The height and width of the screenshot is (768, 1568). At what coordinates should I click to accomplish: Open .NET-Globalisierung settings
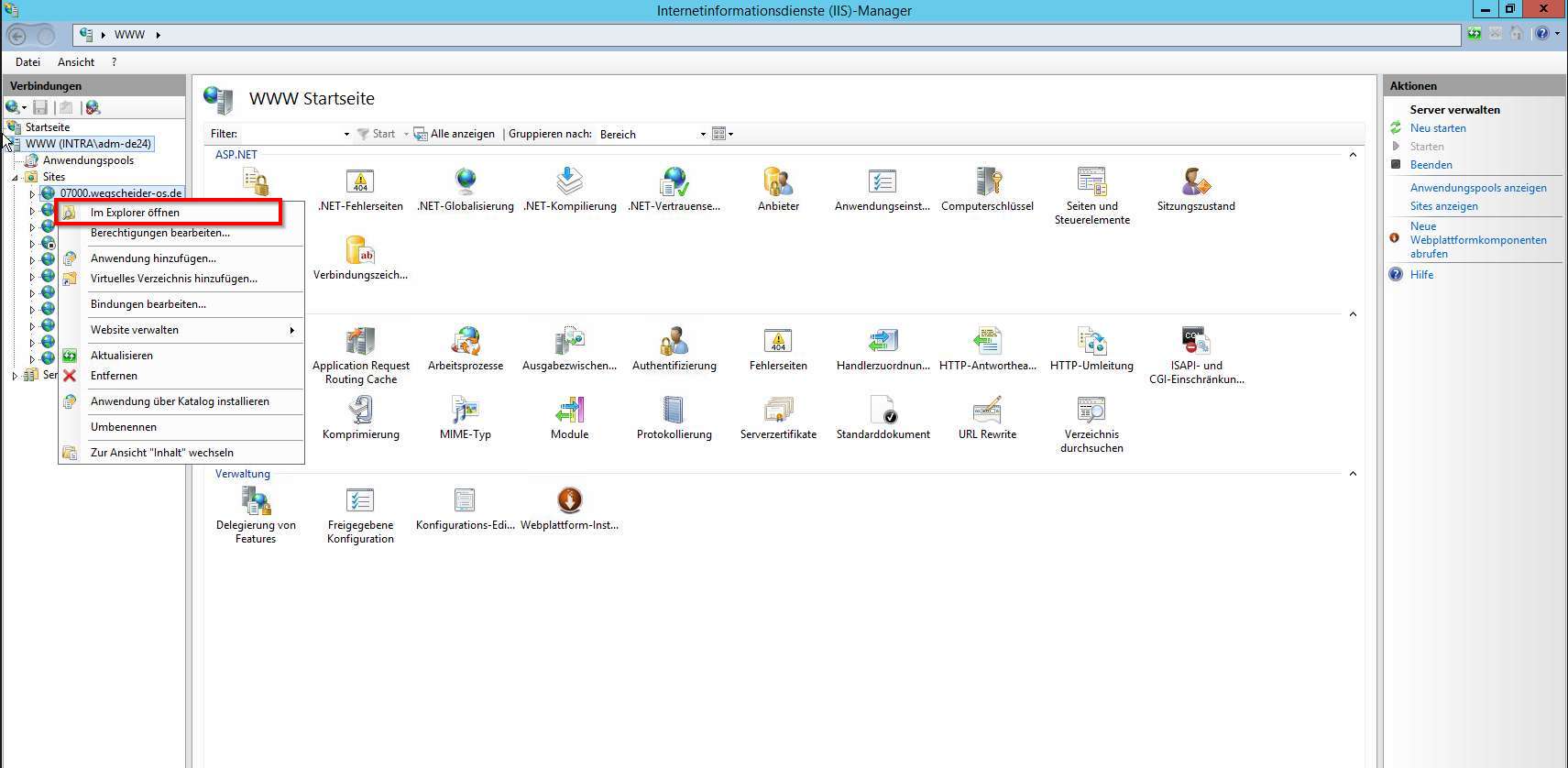coord(465,190)
